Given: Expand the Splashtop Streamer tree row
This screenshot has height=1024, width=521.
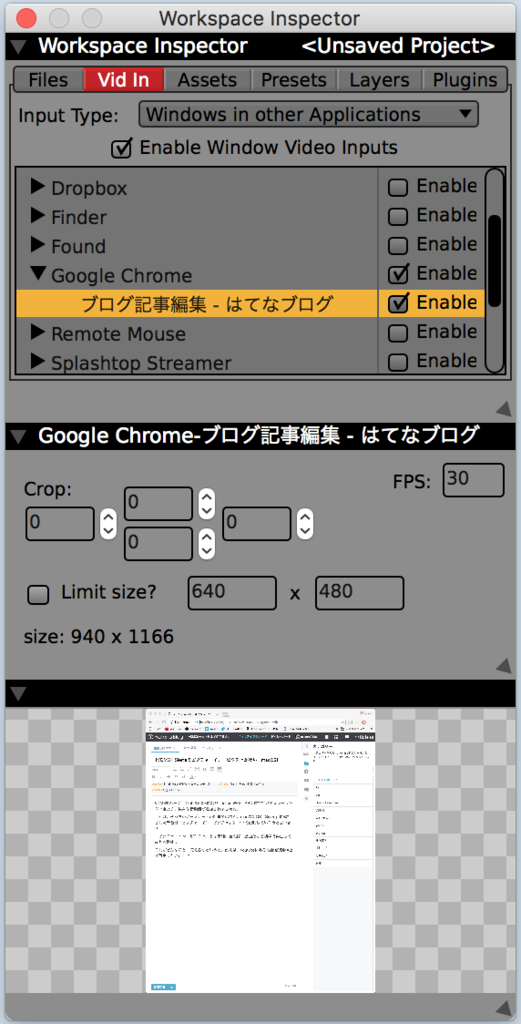Looking at the screenshot, I should 38,361.
